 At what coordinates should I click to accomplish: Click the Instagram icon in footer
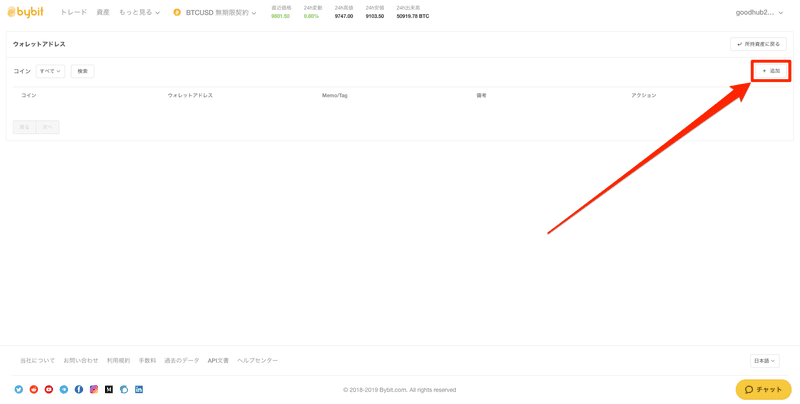pos(94,389)
